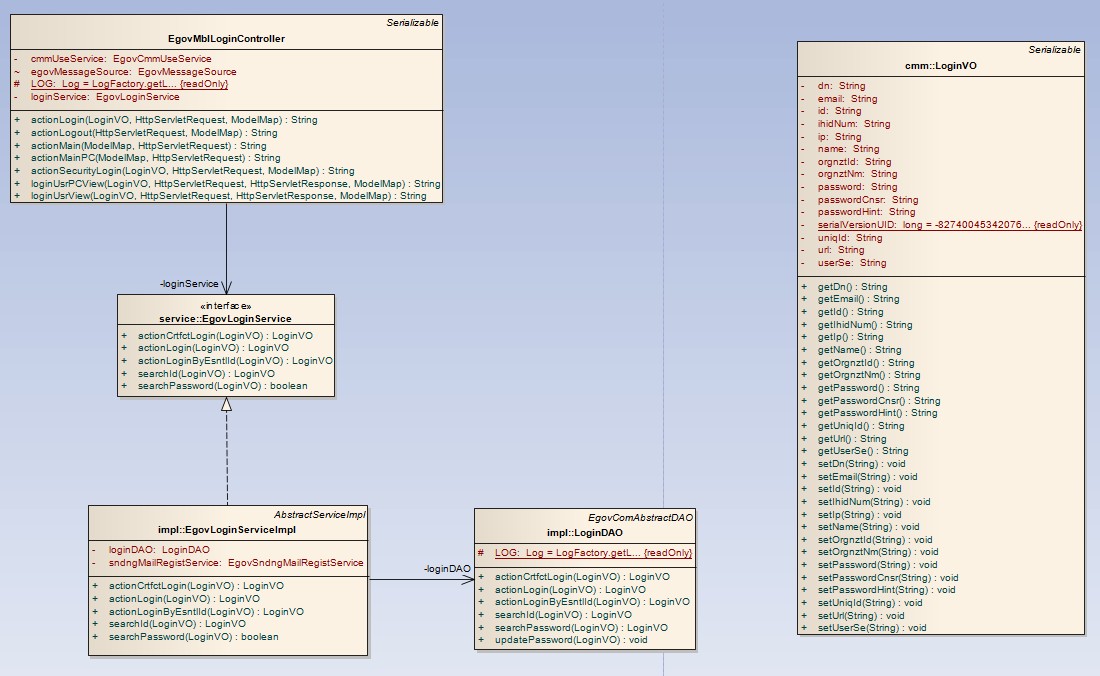Click the actionSecurityLogin method
Screen dimensions: 1100x676
(192, 171)
